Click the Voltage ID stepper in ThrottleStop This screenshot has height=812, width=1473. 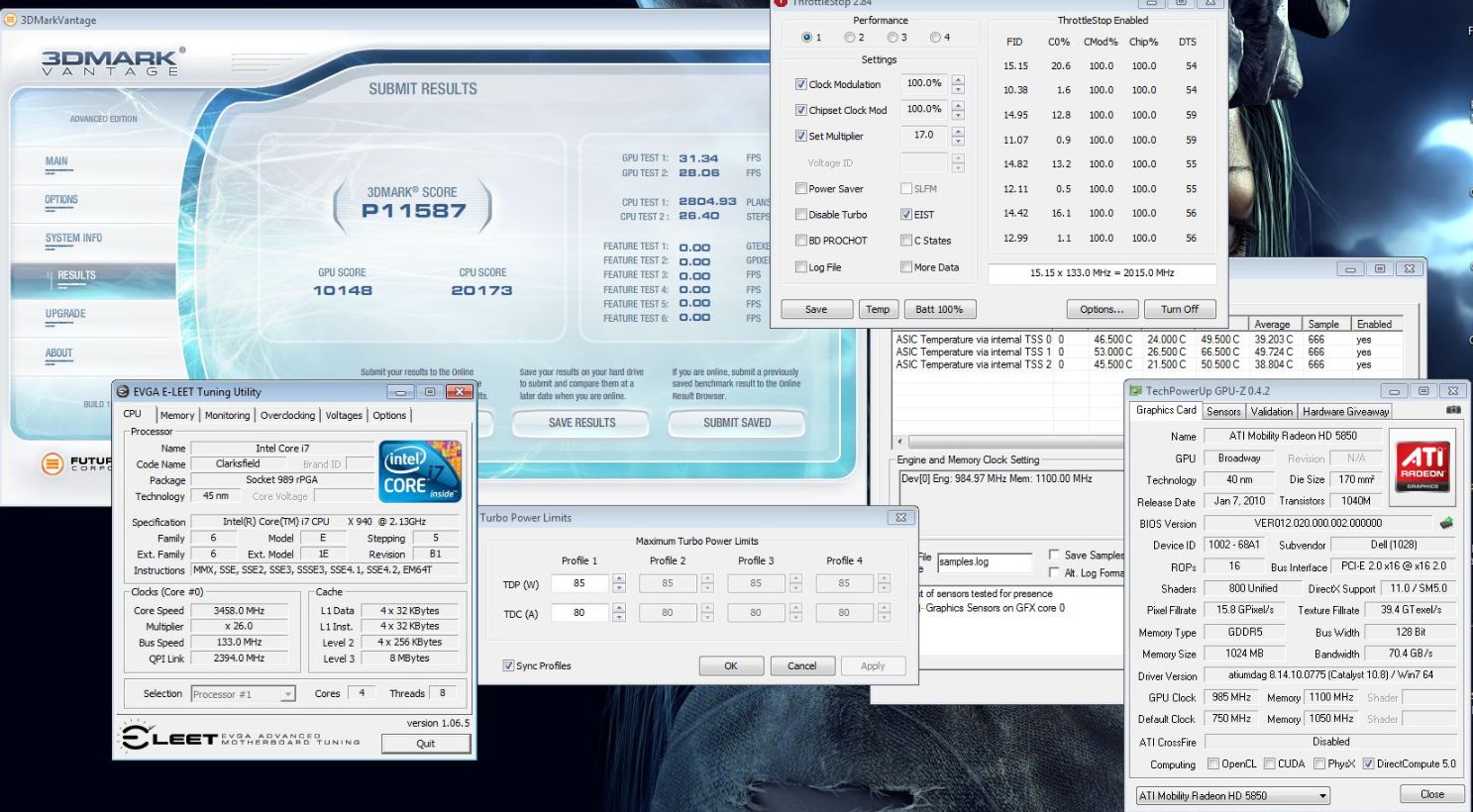(958, 162)
